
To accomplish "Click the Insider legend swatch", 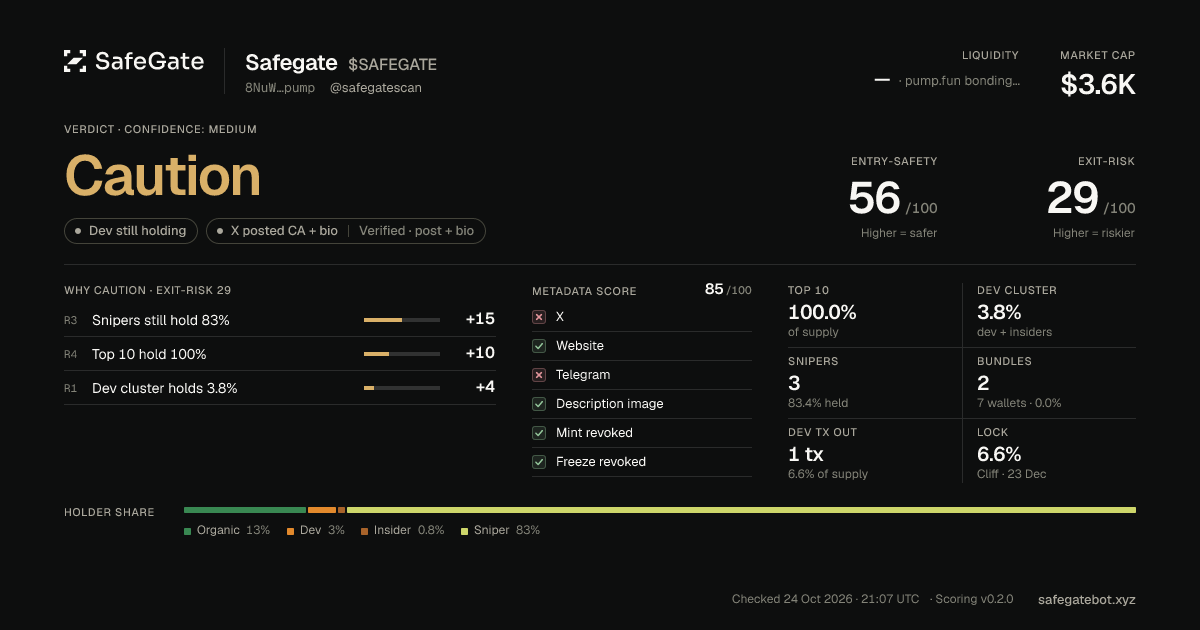I will (365, 531).
